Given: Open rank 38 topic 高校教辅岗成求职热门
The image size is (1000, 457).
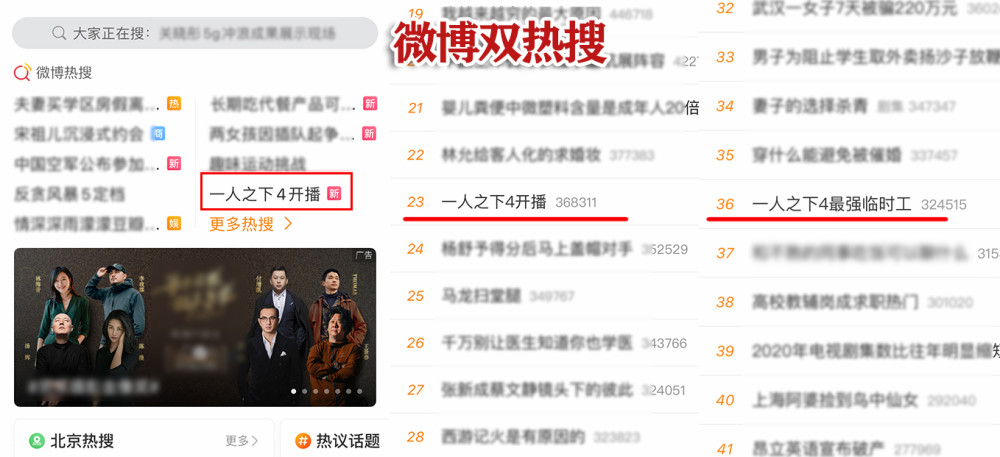Looking at the screenshot, I should (835, 301).
